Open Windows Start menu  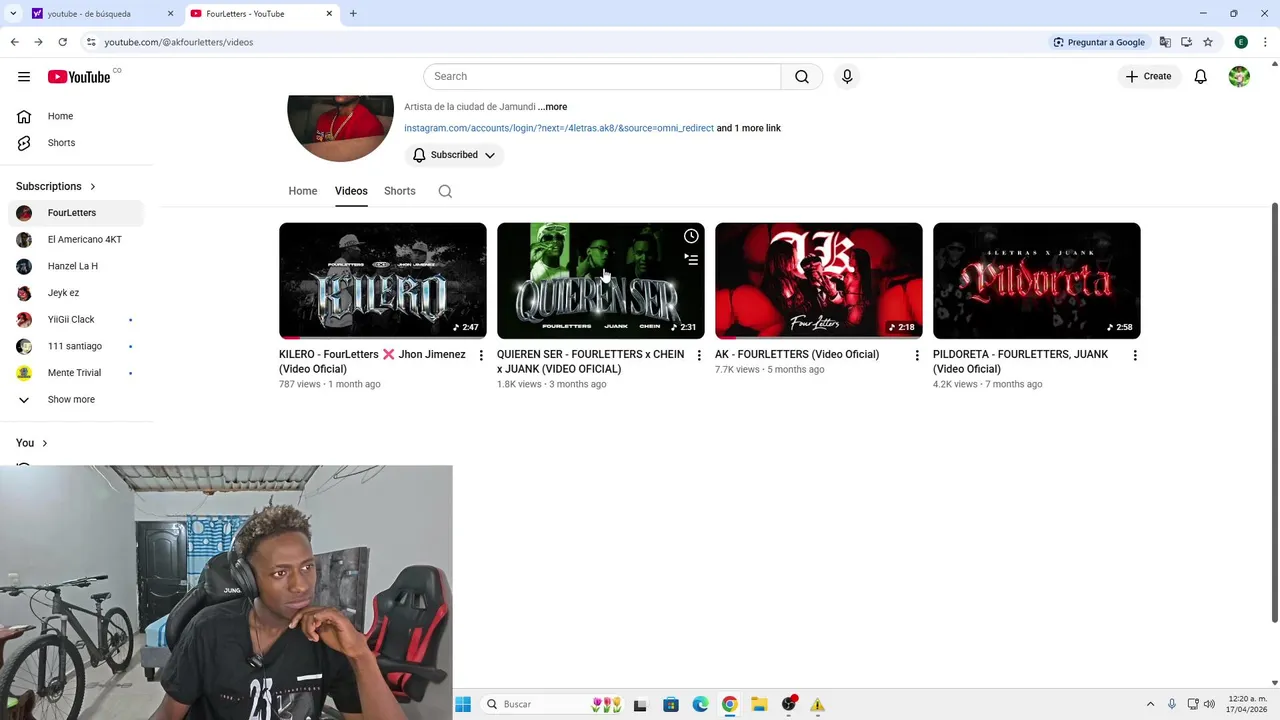point(463,704)
